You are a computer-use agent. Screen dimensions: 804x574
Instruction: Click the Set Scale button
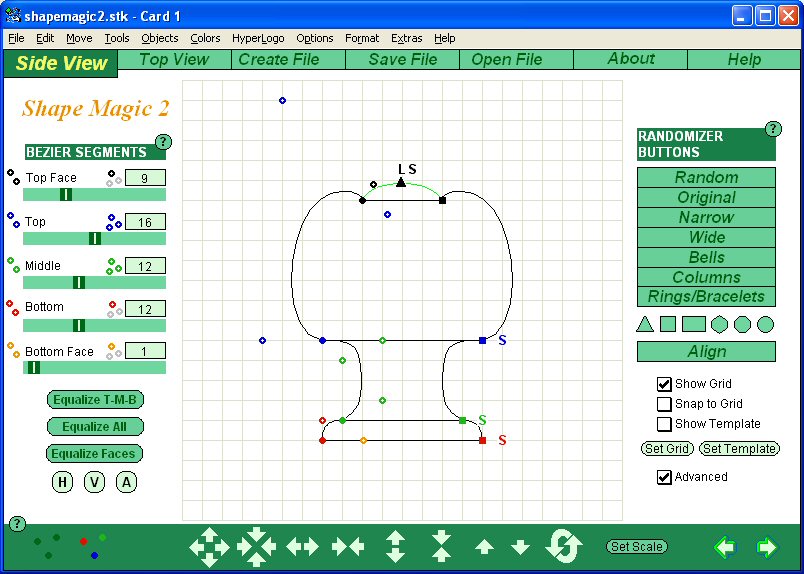[637, 547]
